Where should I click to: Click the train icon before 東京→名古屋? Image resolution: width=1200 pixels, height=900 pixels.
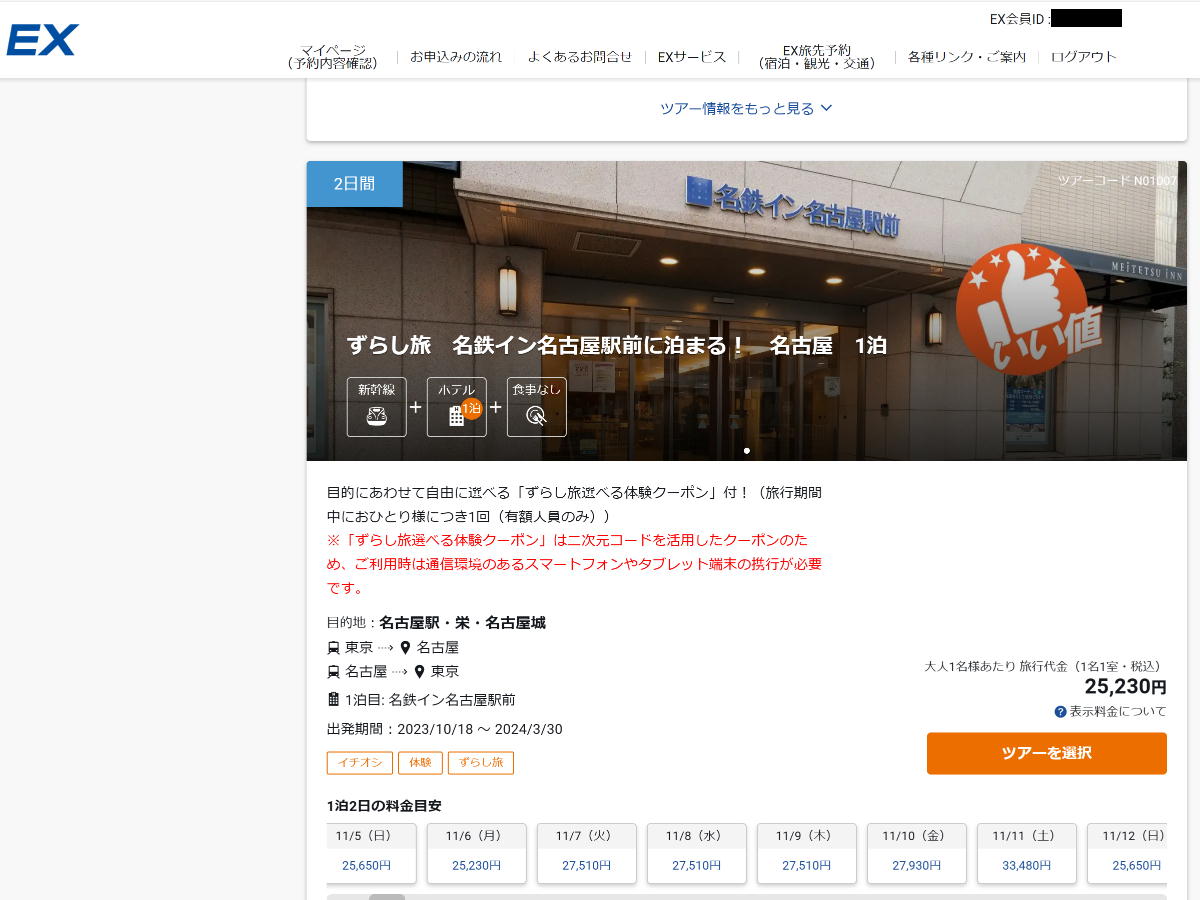tap(334, 648)
